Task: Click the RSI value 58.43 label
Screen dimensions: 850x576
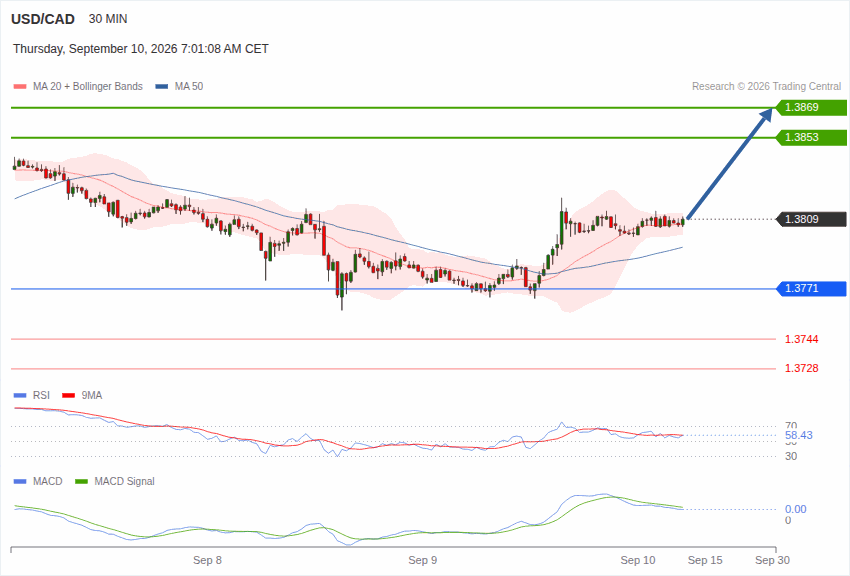Action: pos(799,435)
